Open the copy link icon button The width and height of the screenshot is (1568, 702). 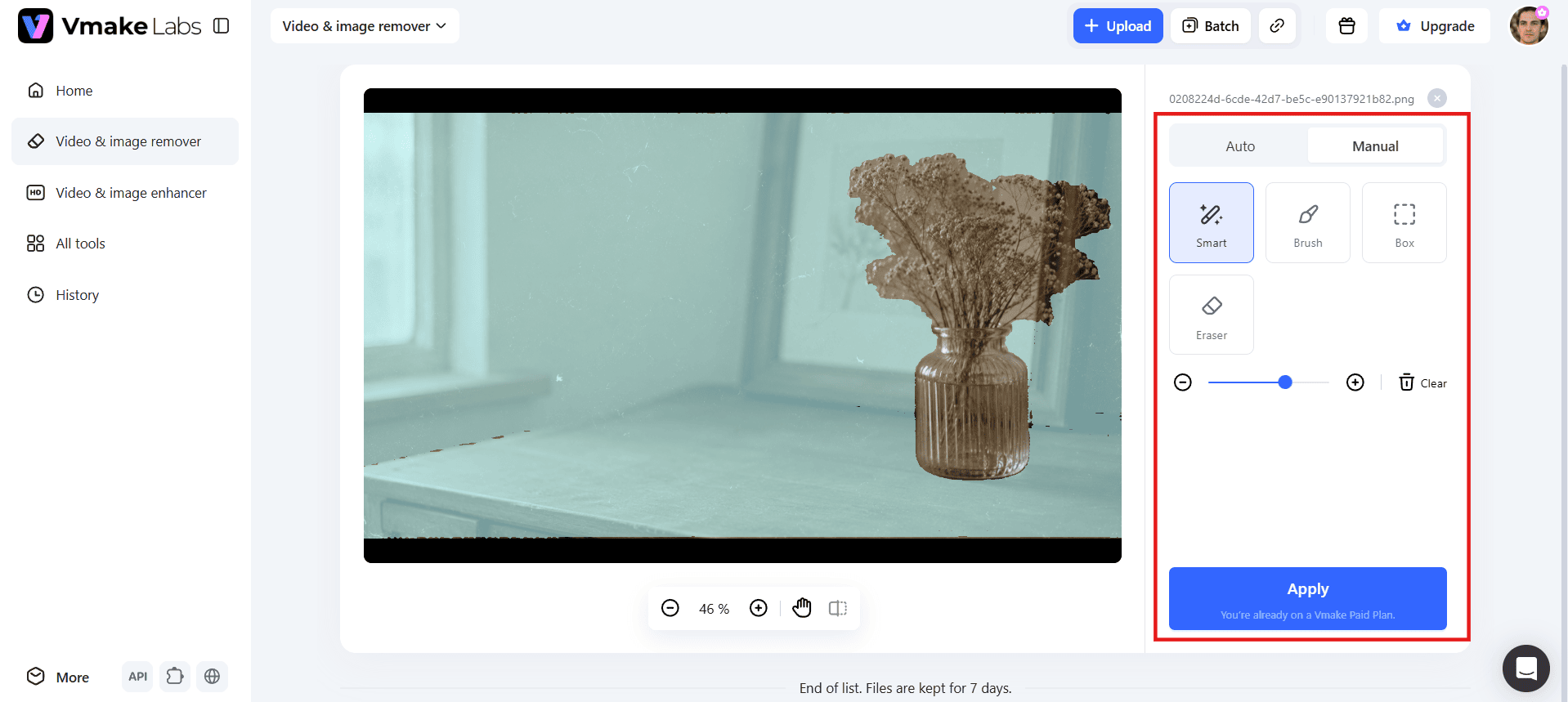tap(1277, 26)
